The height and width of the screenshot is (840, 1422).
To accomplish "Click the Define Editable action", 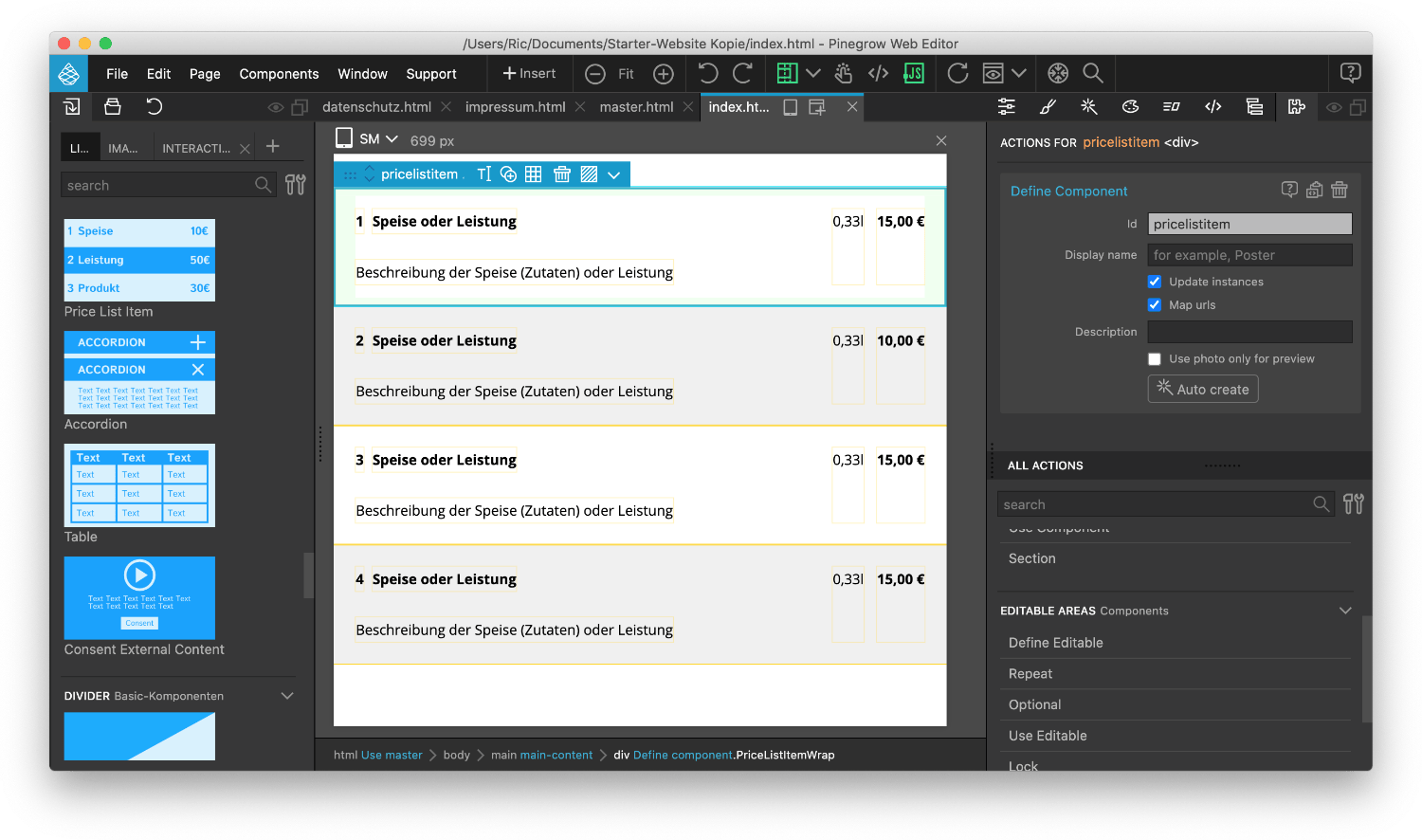I will pyautogui.click(x=1056, y=643).
